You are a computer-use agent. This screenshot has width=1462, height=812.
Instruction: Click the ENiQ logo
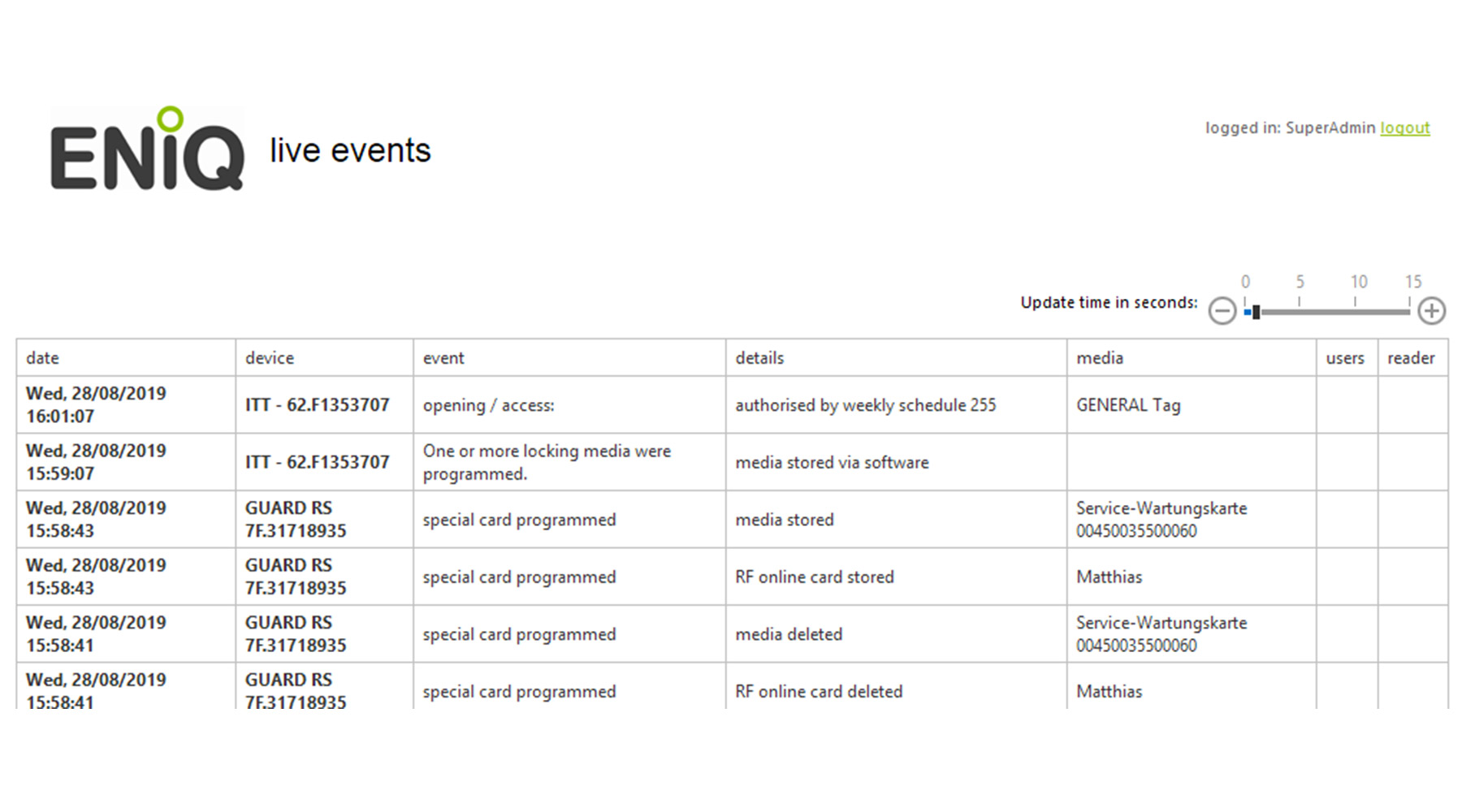tap(147, 149)
